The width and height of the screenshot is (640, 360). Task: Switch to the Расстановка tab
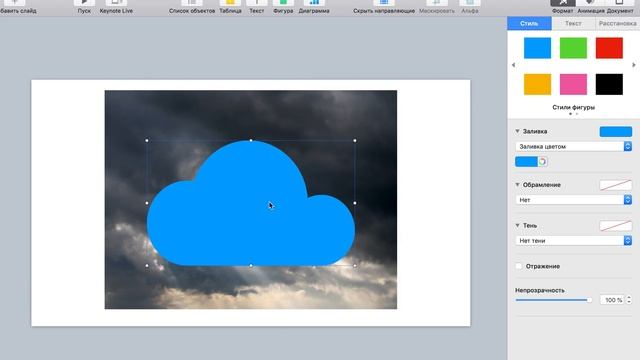[x=617, y=24]
